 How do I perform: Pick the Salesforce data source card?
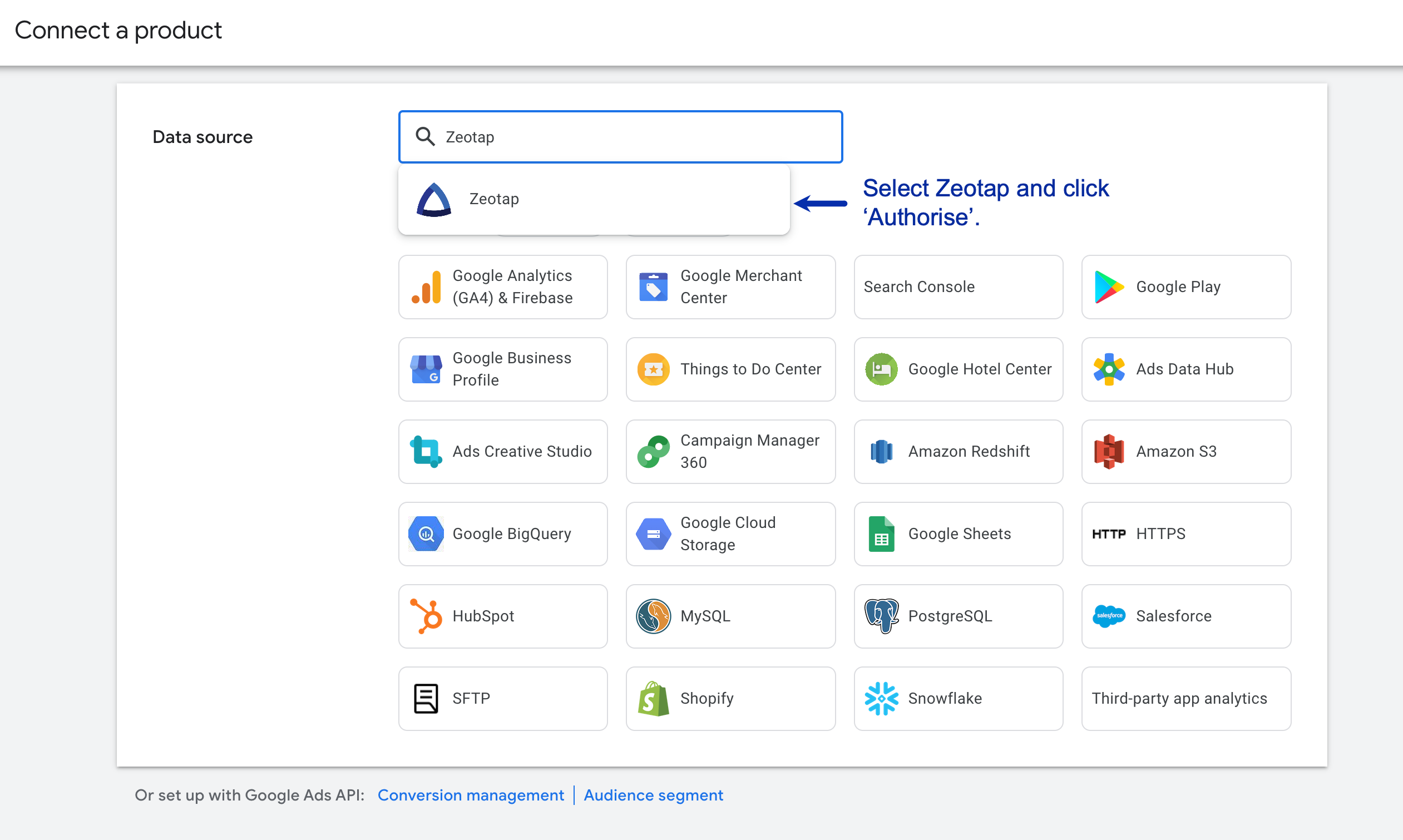1185,616
